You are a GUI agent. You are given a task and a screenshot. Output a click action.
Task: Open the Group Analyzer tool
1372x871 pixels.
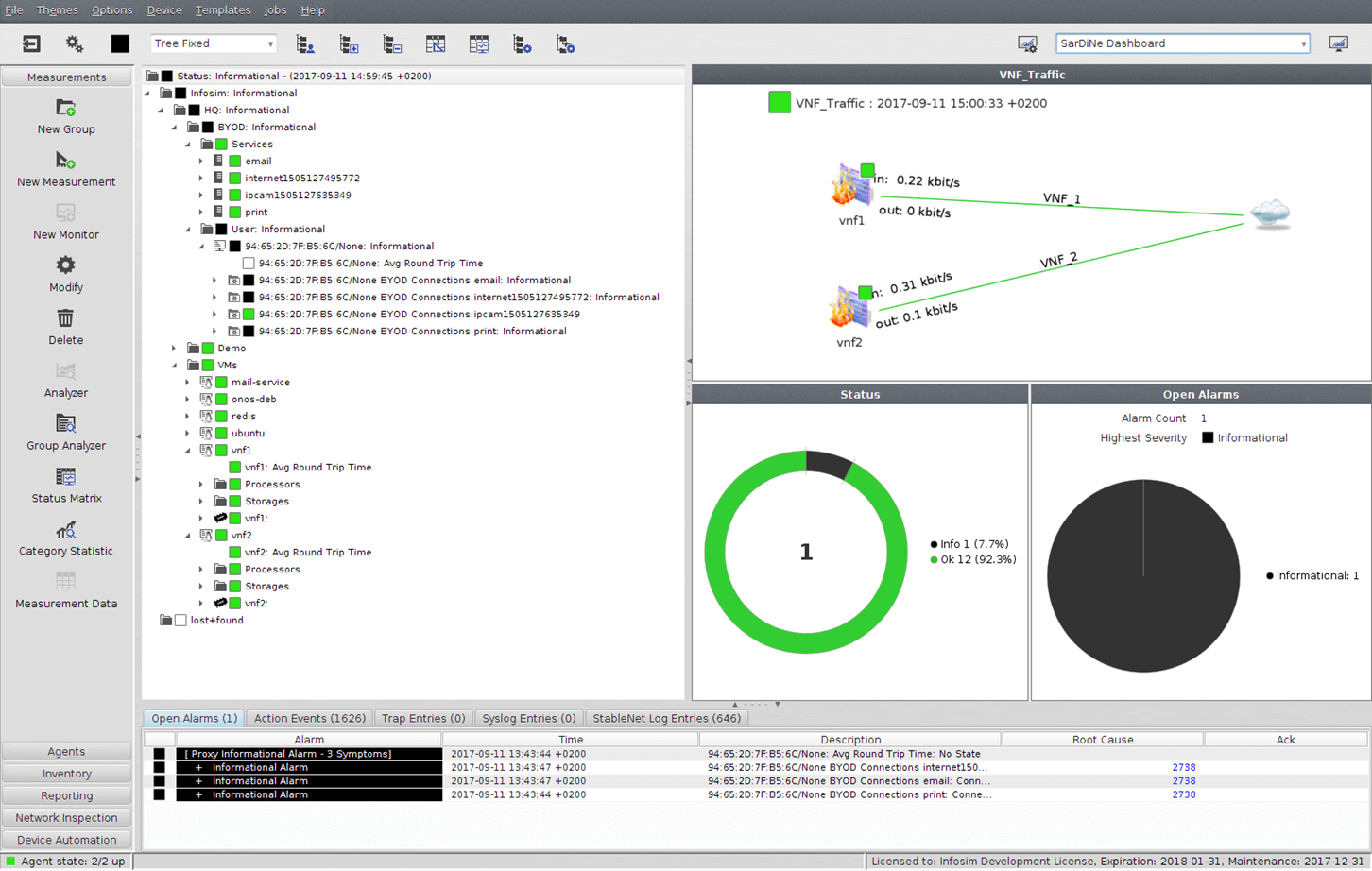coord(65,425)
